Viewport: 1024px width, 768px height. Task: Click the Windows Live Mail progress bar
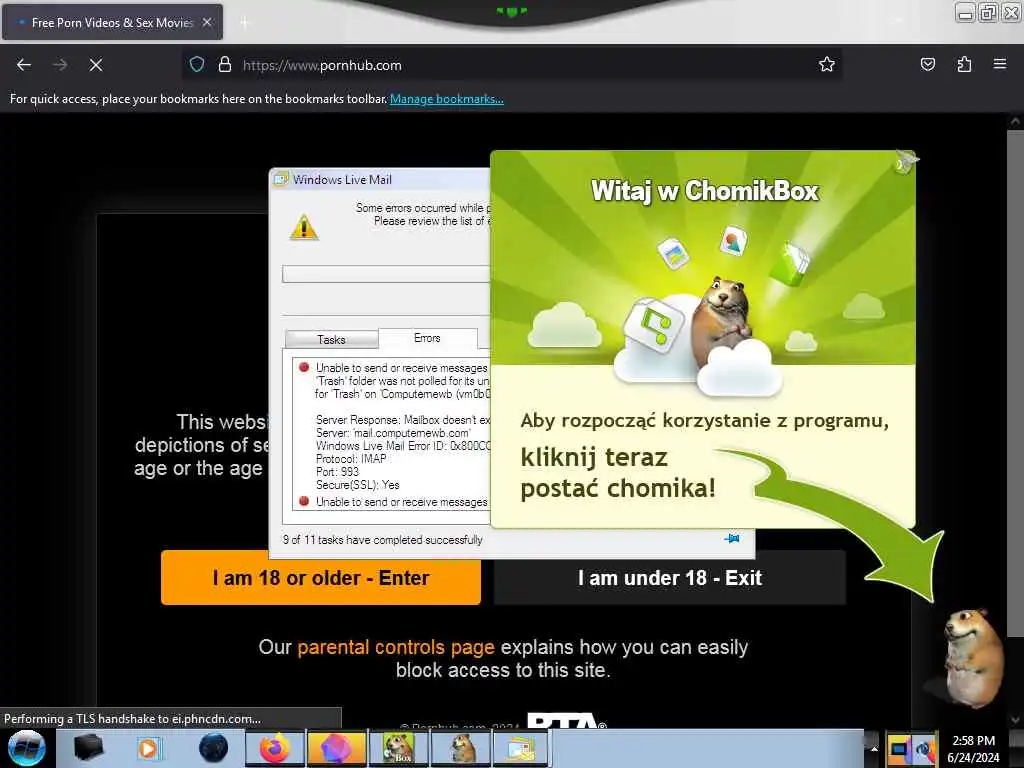pyautogui.click(x=386, y=274)
